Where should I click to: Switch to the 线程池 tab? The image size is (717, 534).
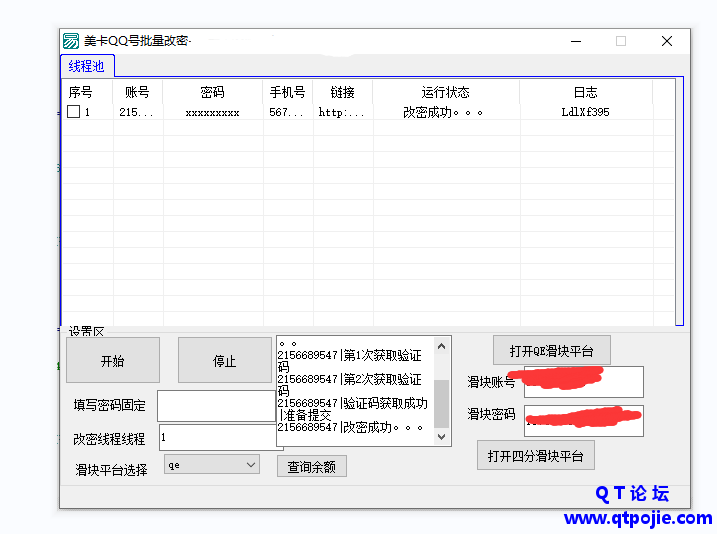87,66
